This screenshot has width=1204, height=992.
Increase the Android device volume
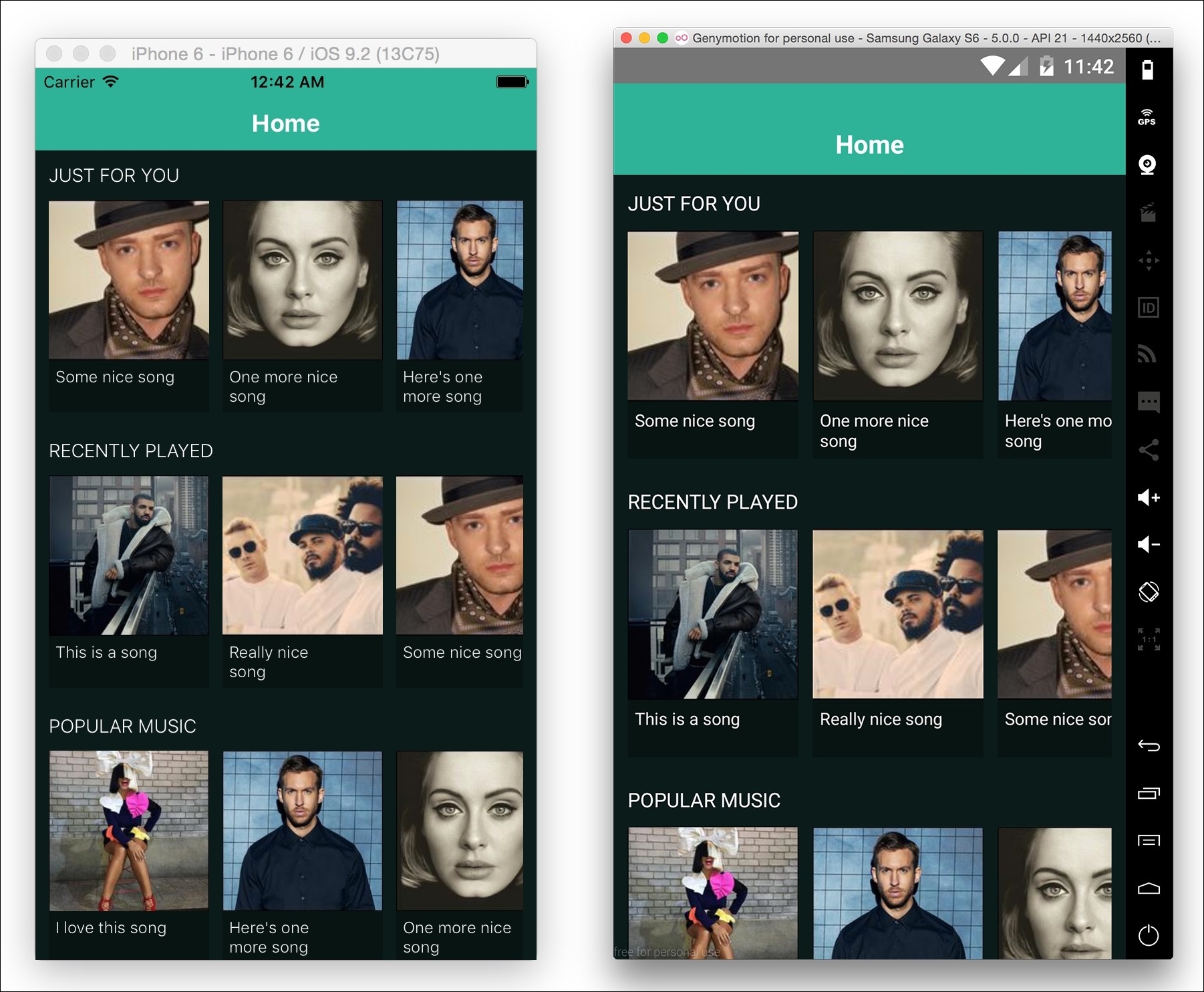pos(1148,497)
